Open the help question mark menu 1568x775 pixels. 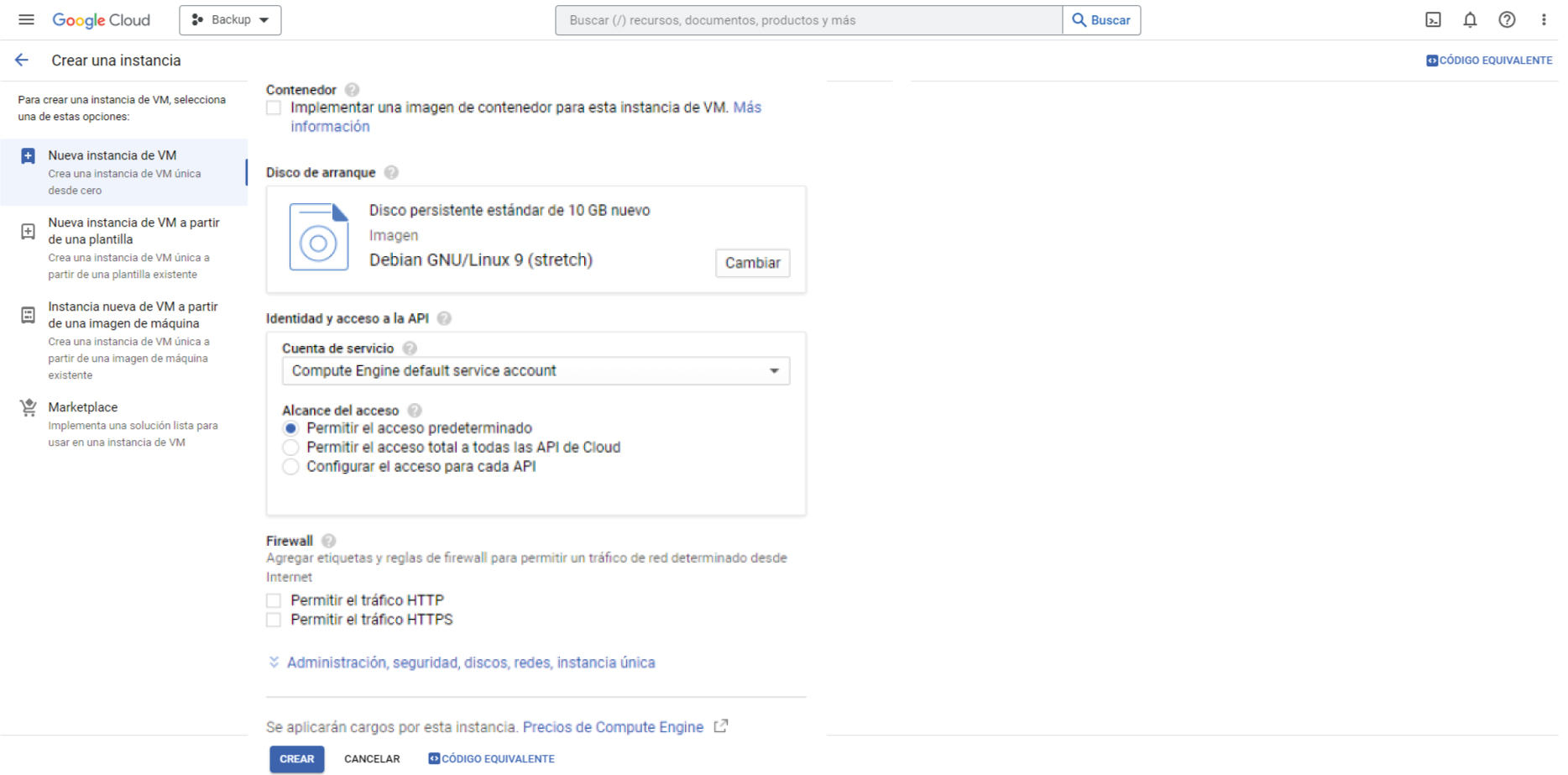point(1507,20)
